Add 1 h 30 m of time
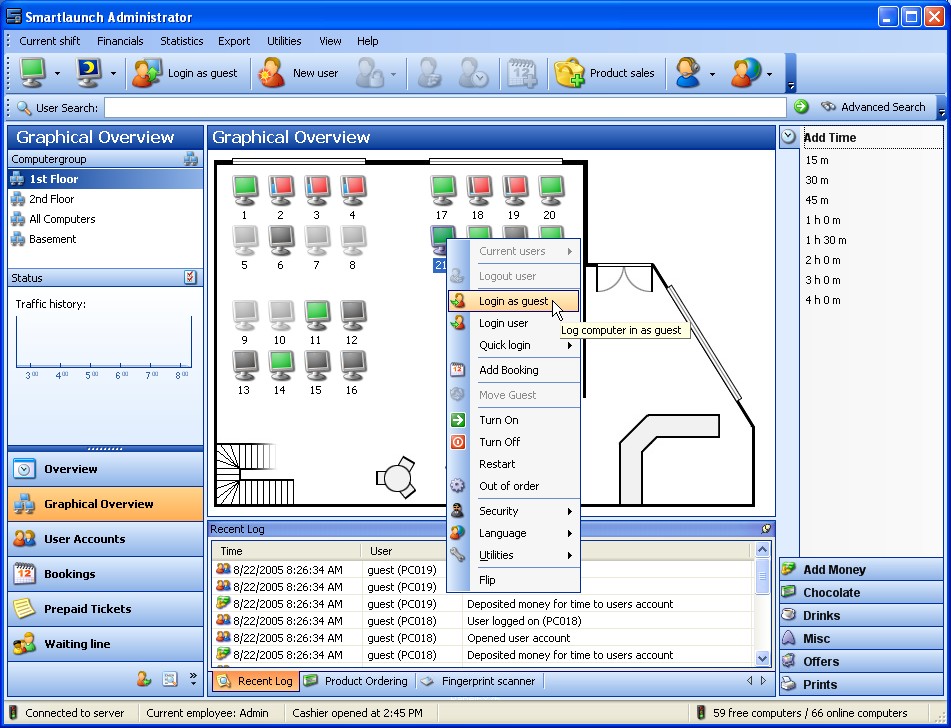This screenshot has width=951, height=728. (825, 240)
